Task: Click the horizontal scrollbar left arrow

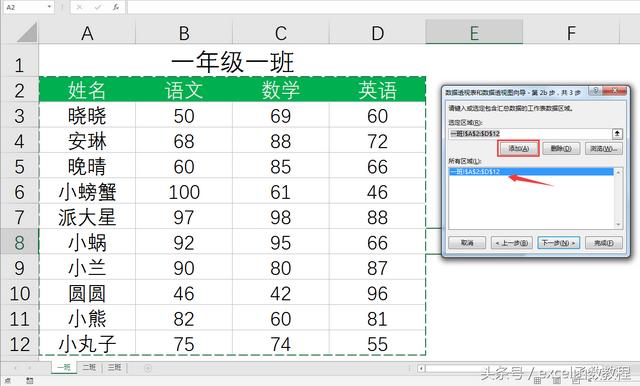Action: point(422,368)
